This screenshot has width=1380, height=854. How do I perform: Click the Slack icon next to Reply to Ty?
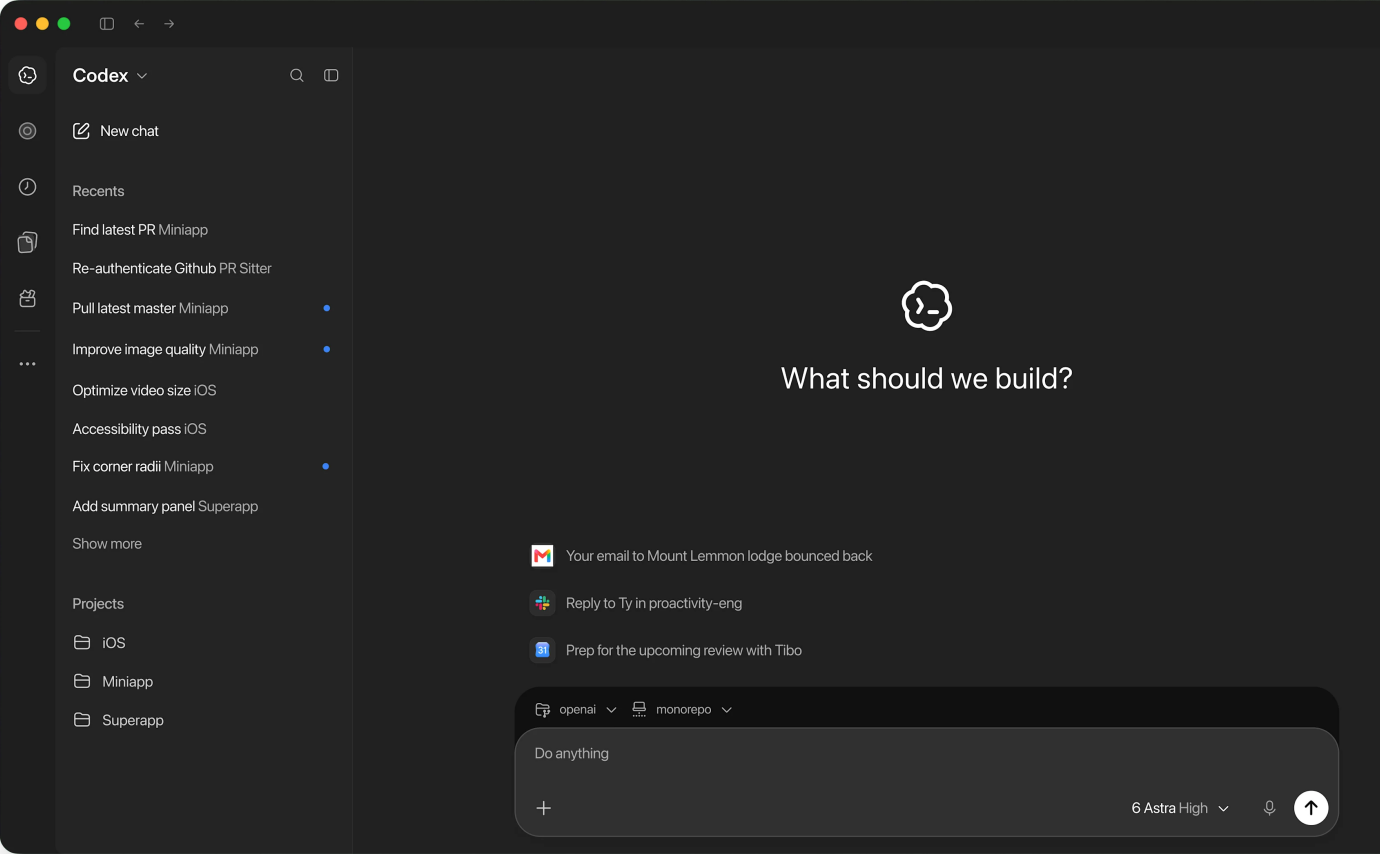(x=542, y=603)
